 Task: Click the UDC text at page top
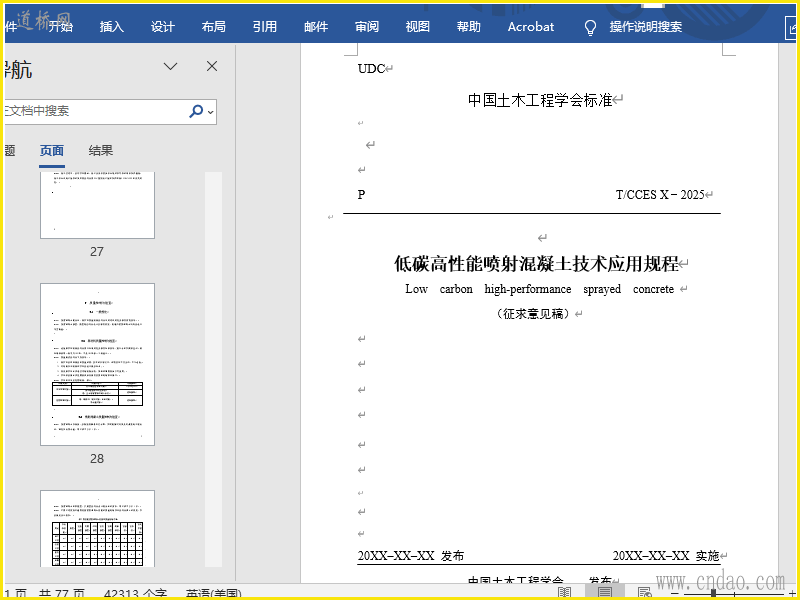pos(371,68)
